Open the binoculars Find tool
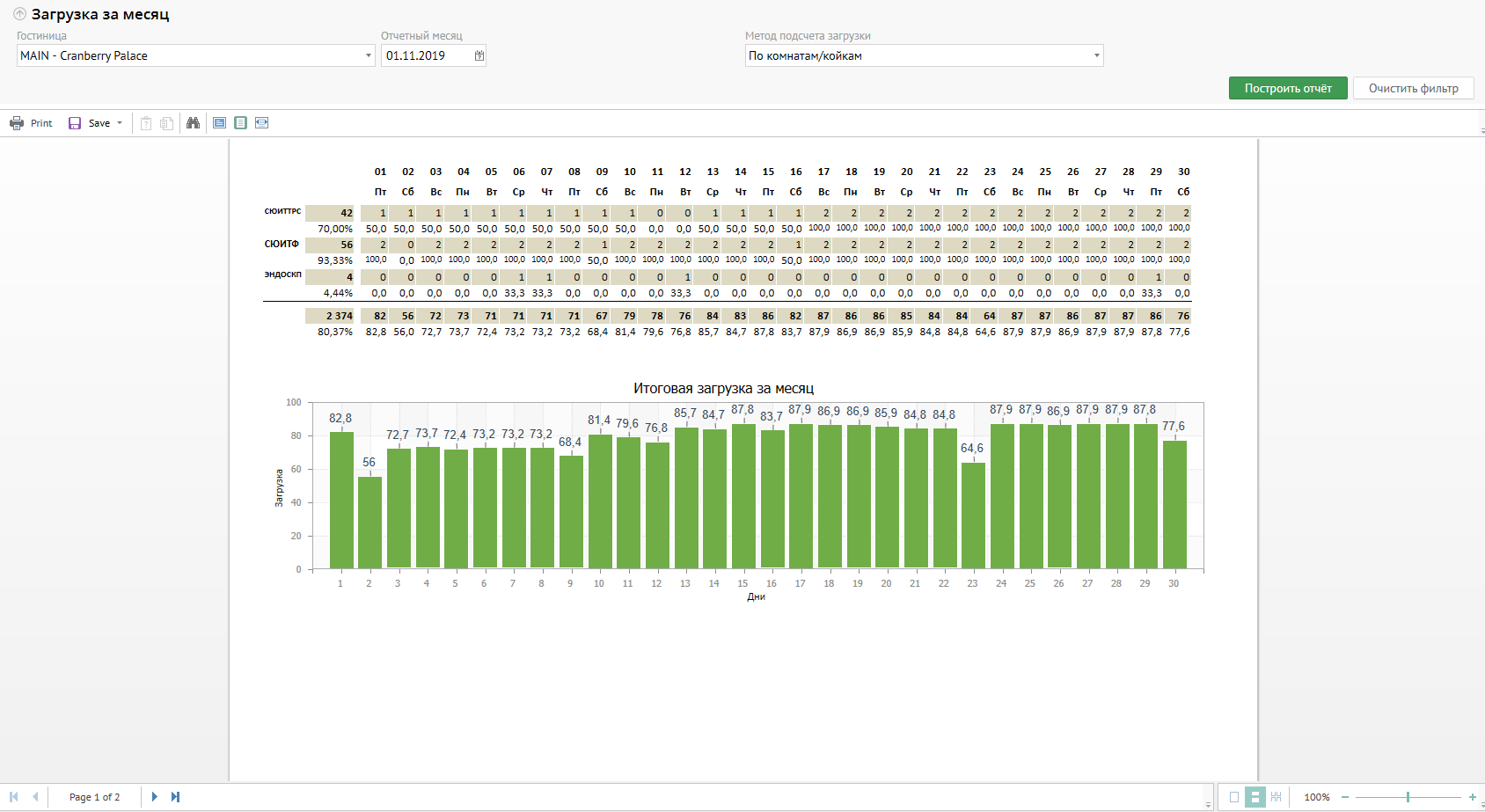Image resolution: width=1485 pixels, height=812 pixels. (193, 123)
